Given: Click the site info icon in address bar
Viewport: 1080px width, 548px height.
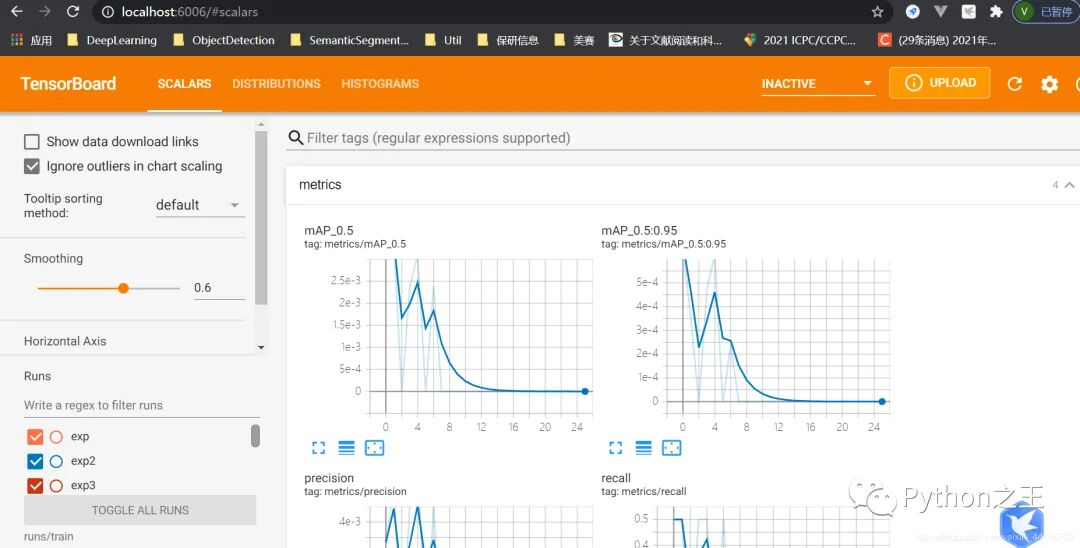Looking at the screenshot, I should (x=107, y=12).
